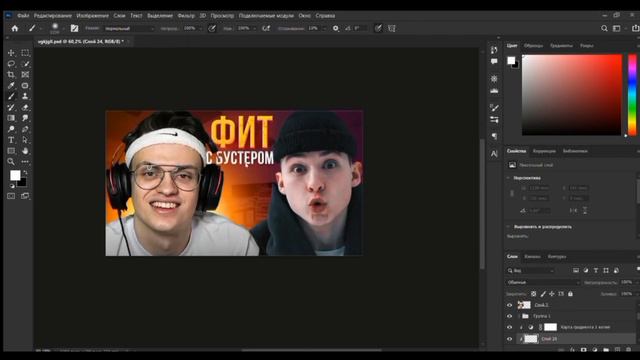
Task: Open the Изображение menu
Action: pyautogui.click(x=93, y=16)
